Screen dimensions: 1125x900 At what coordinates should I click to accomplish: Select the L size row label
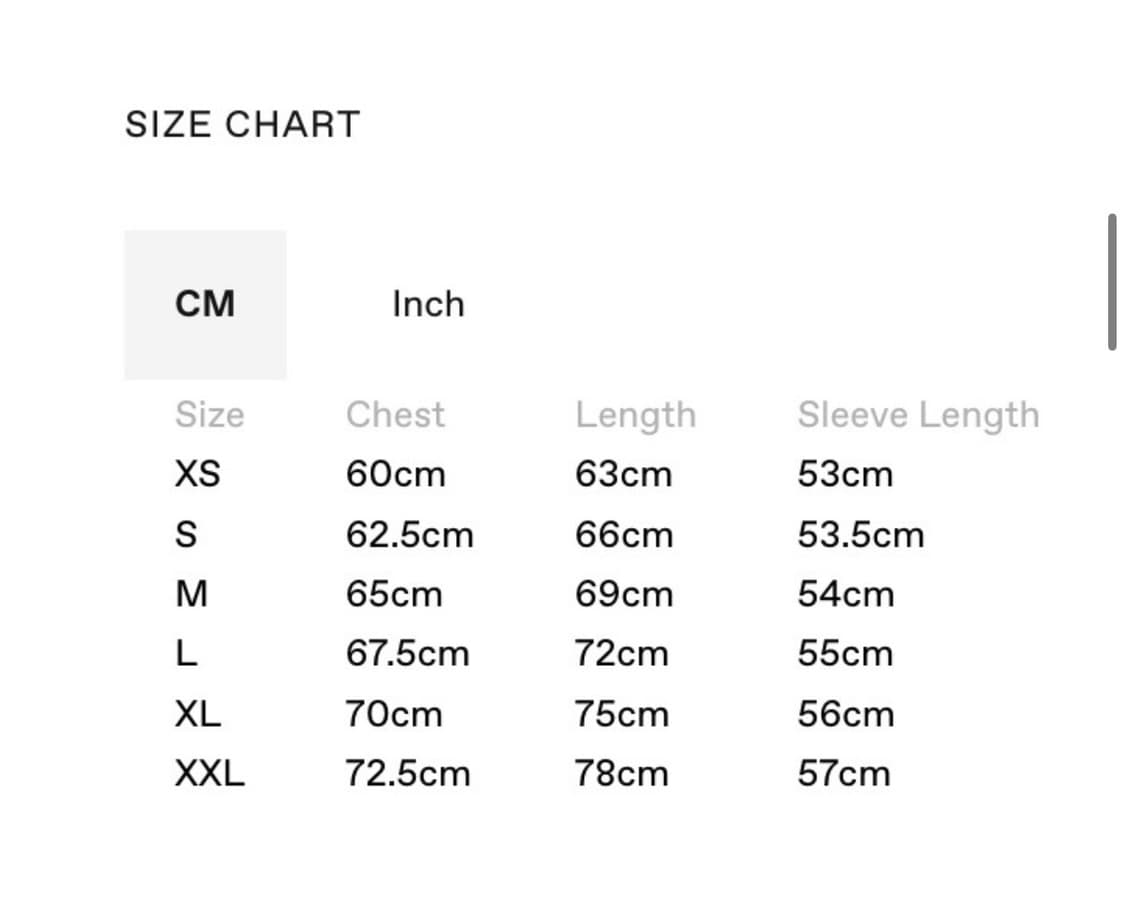pos(186,654)
